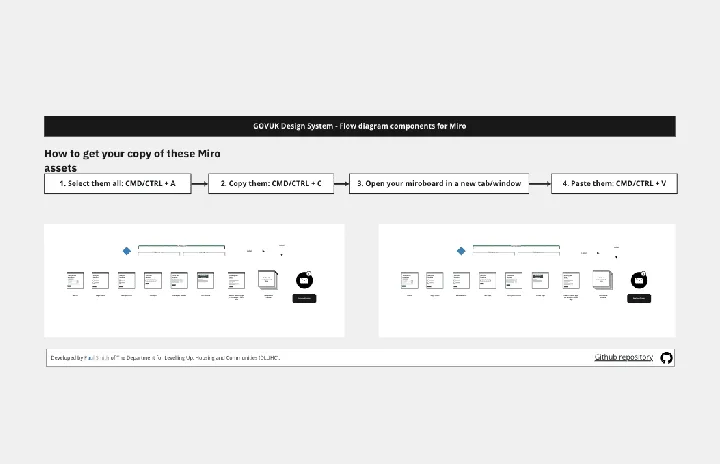
Task: Select step 4 'Paste them' box
Action: pyautogui.click(x=614, y=183)
